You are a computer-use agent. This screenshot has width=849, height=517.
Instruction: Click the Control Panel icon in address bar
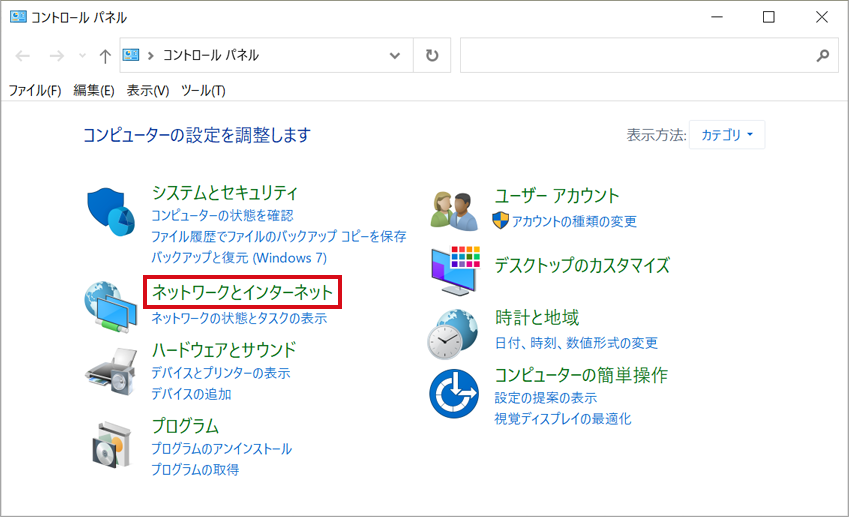130,55
